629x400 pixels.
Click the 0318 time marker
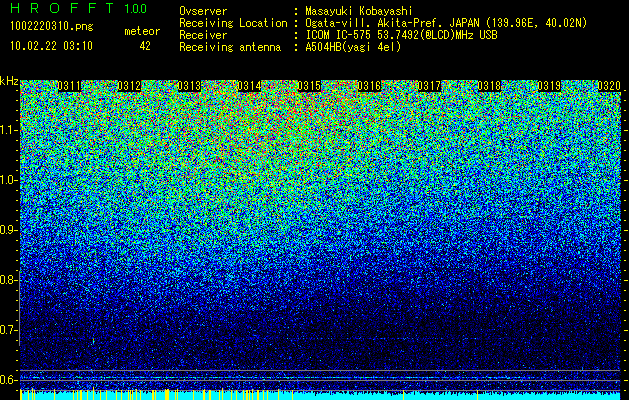pos(489,86)
